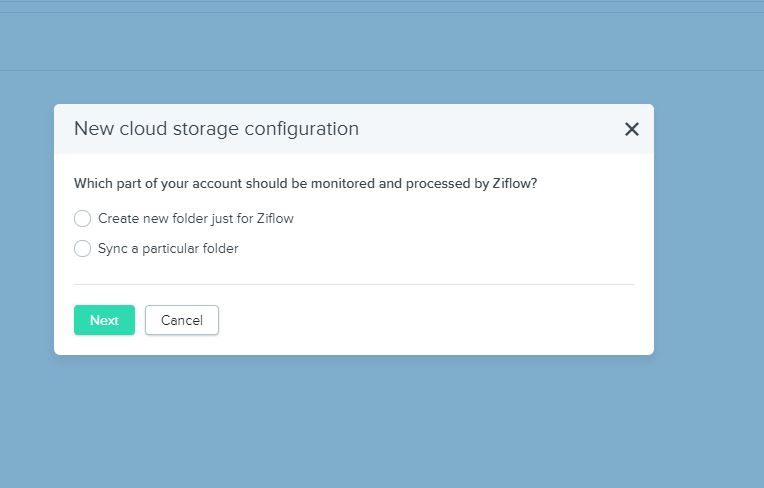764x488 pixels.
Task: Click blank dialog space right of the radio options
Action: 463,234
